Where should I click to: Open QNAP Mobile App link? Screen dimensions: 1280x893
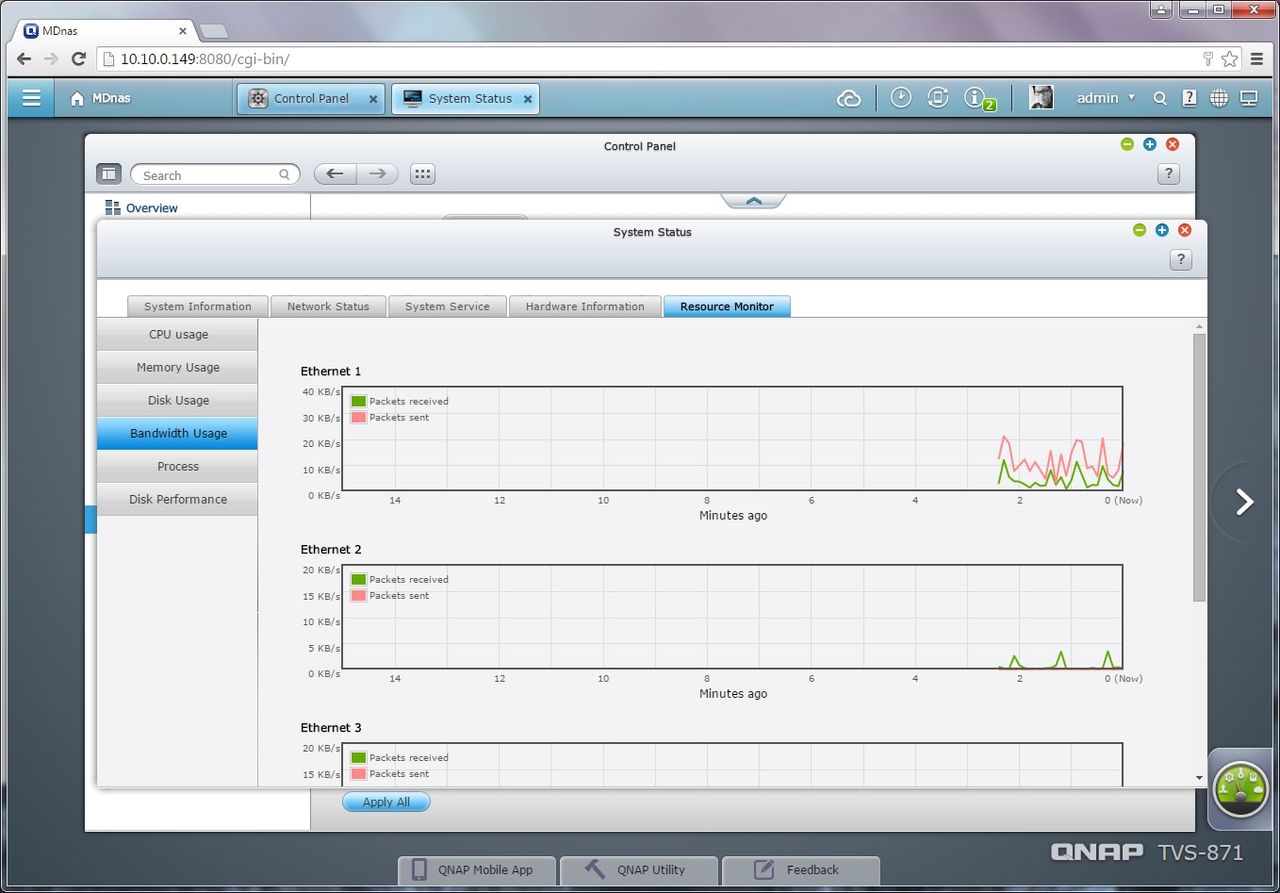(476, 870)
